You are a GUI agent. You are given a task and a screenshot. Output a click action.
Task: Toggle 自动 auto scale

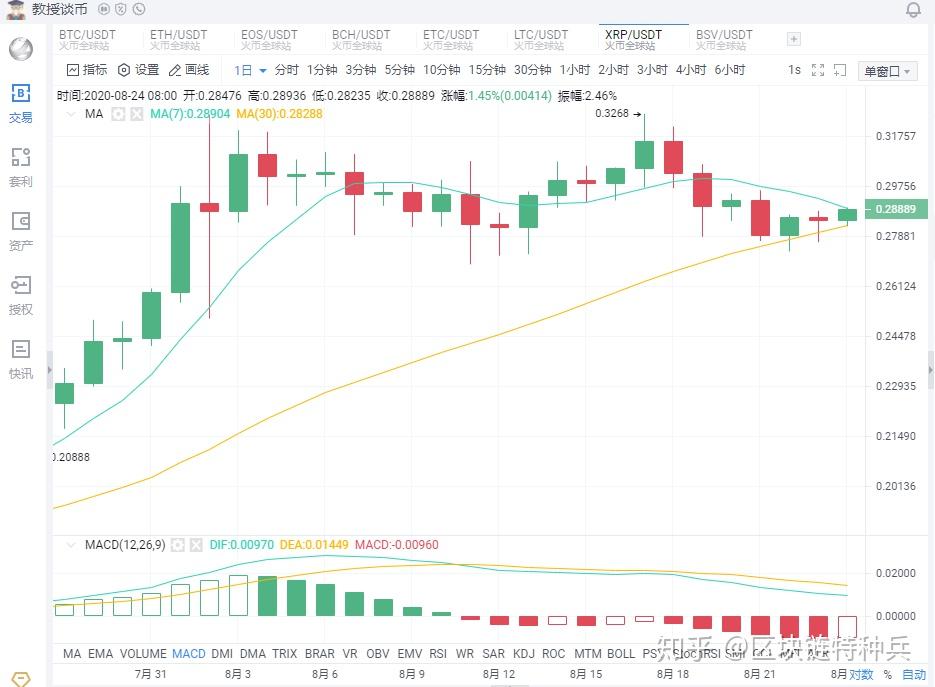pos(913,675)
